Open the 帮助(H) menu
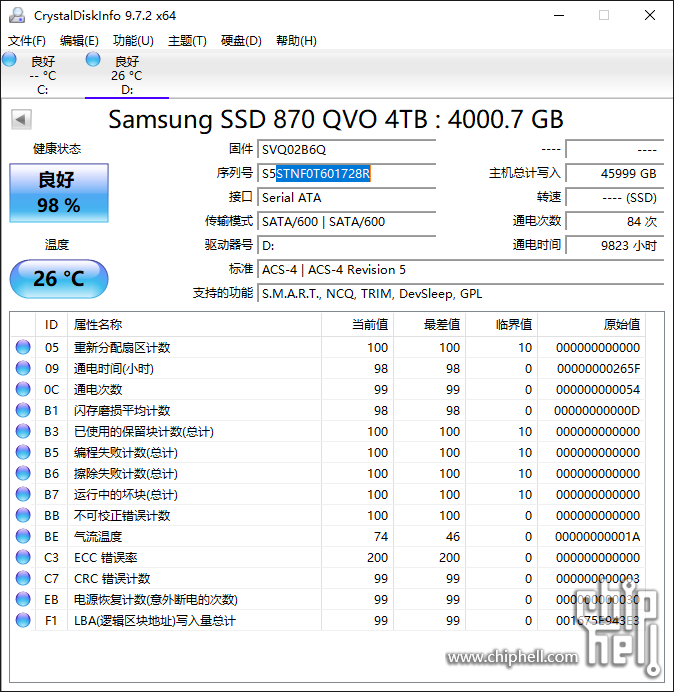Screen dimensions: 674x692 click(296, 41)
